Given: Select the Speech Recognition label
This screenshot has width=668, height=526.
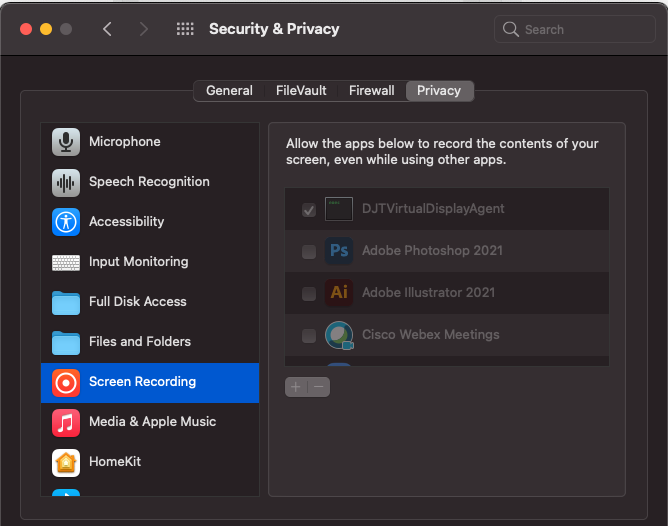Looking at the screenshot, I should tap(149, 182).
